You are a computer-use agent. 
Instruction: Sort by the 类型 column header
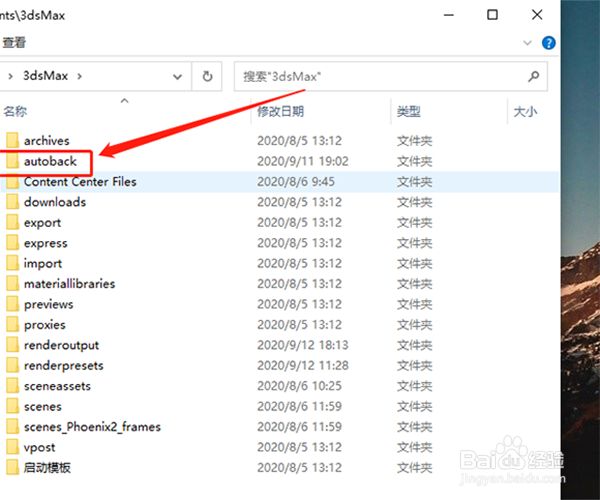point(409,112)
